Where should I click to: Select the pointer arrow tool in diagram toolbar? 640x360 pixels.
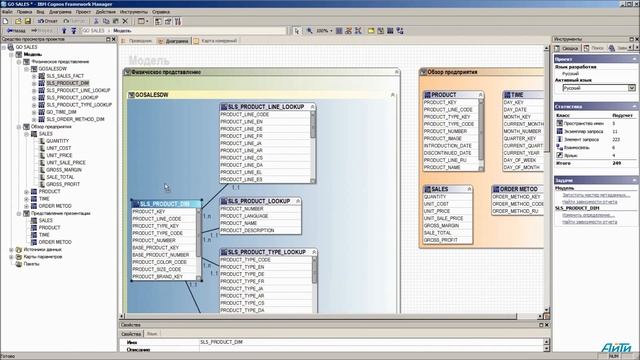(x=297, y=31)
